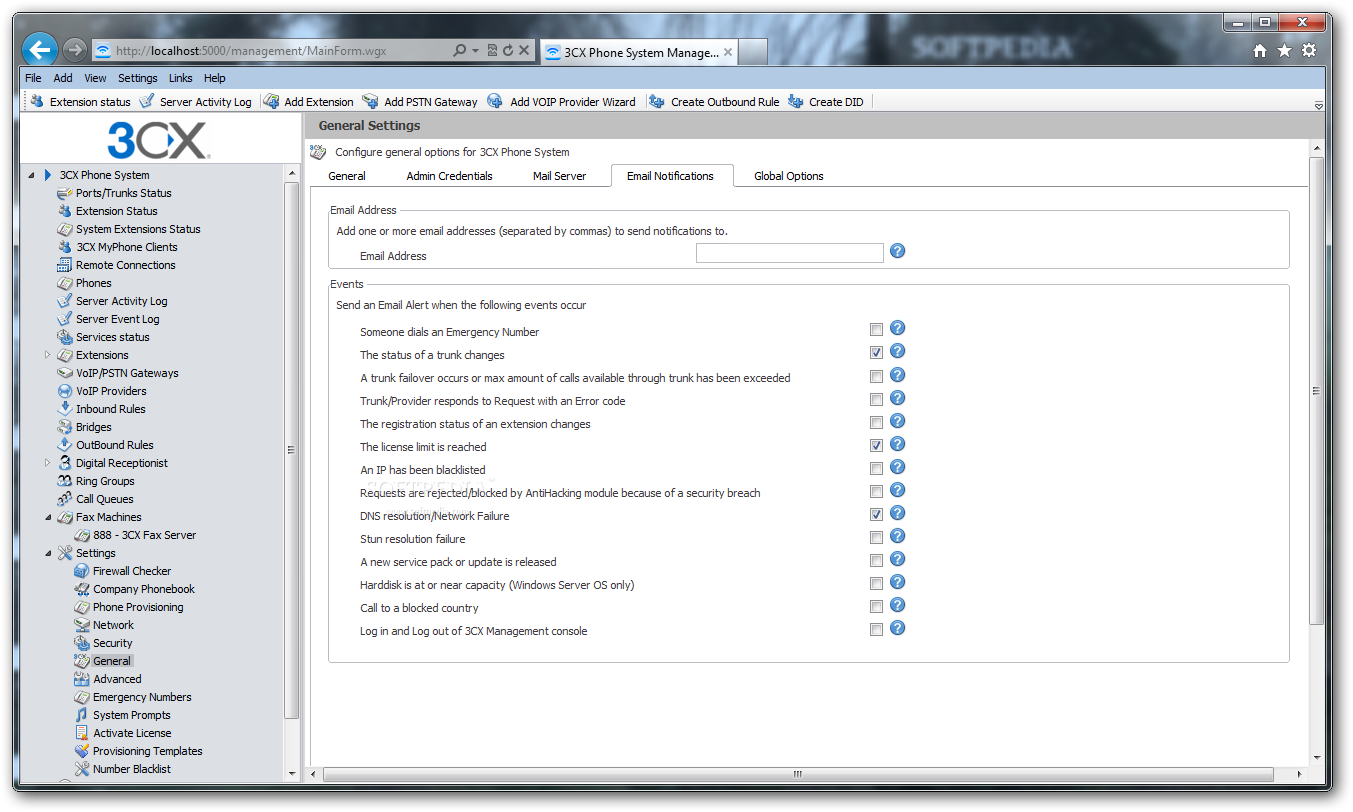Click help icon for license limit reached
Viewport: 1353px width, 812px height.
click(x=898, y=443)
